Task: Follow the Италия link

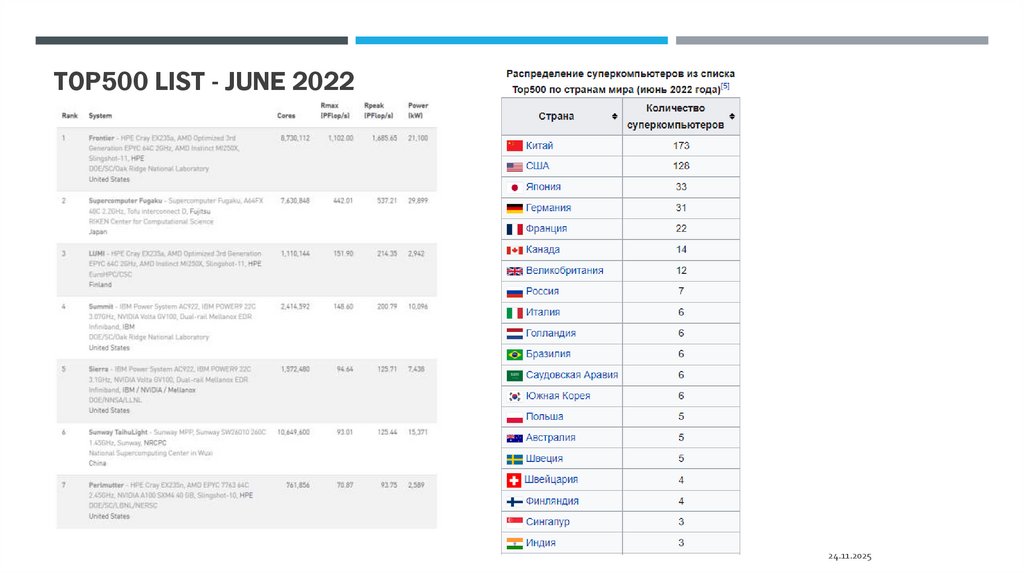Action: pos(543,312)
